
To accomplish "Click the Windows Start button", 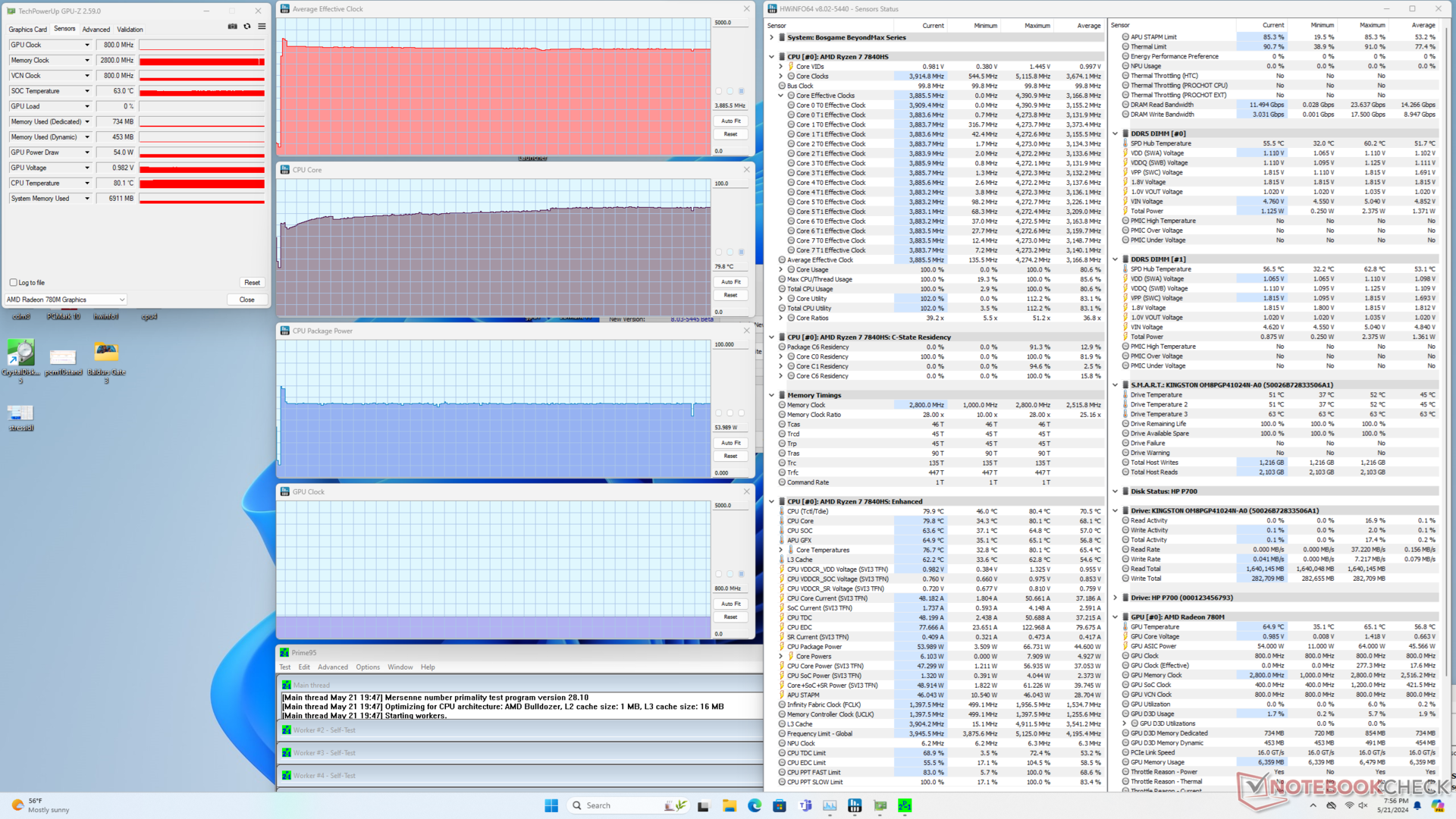I will coord(551,805).
